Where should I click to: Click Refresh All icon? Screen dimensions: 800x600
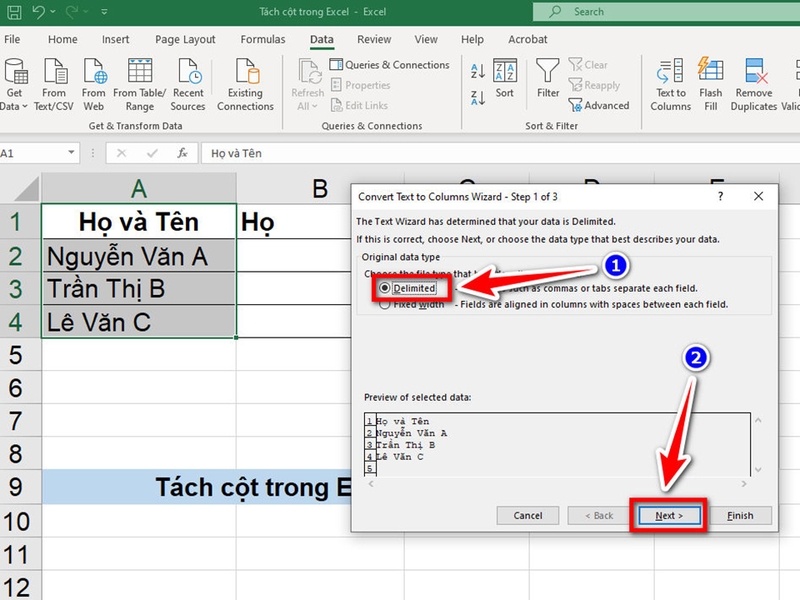pyautogui.click(x=309, y=71)
